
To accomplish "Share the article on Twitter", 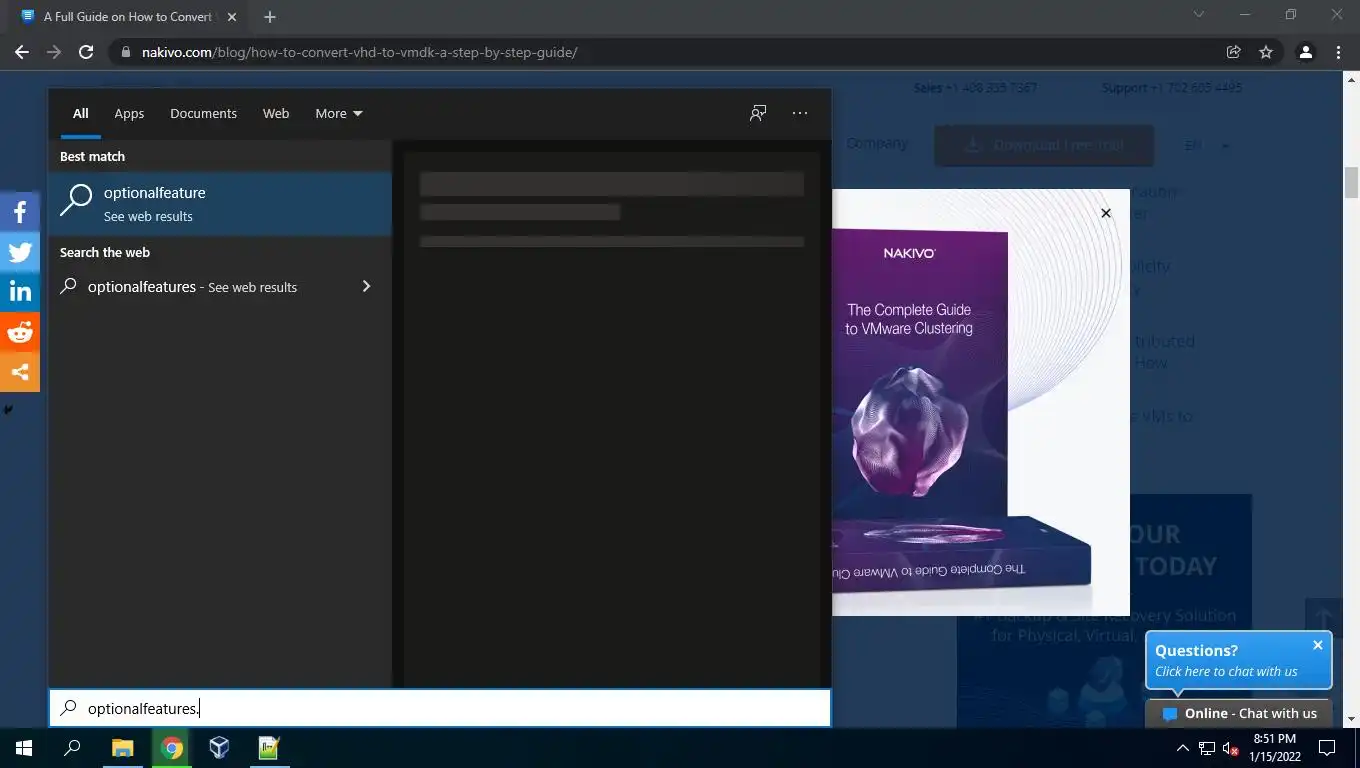I will [x=20, y=251].
